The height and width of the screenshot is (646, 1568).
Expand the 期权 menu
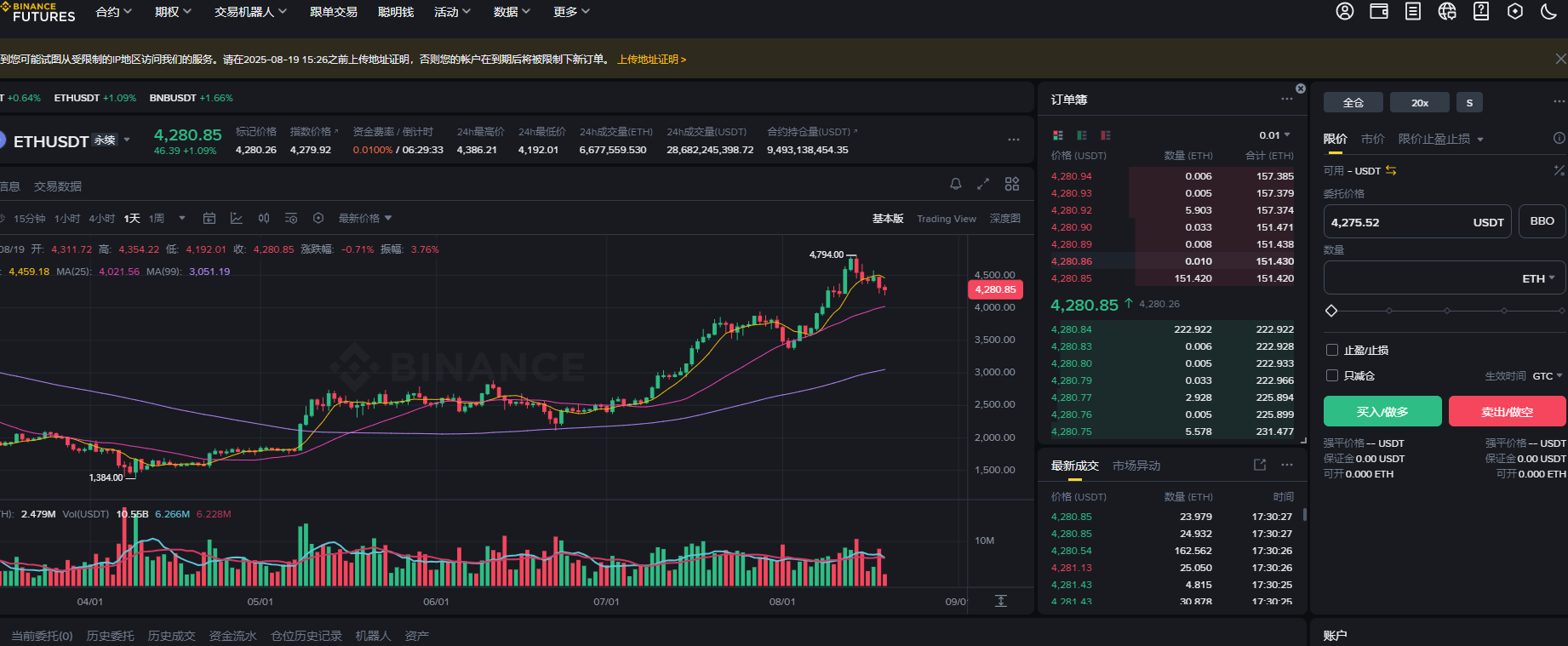[x=174, y=12]
